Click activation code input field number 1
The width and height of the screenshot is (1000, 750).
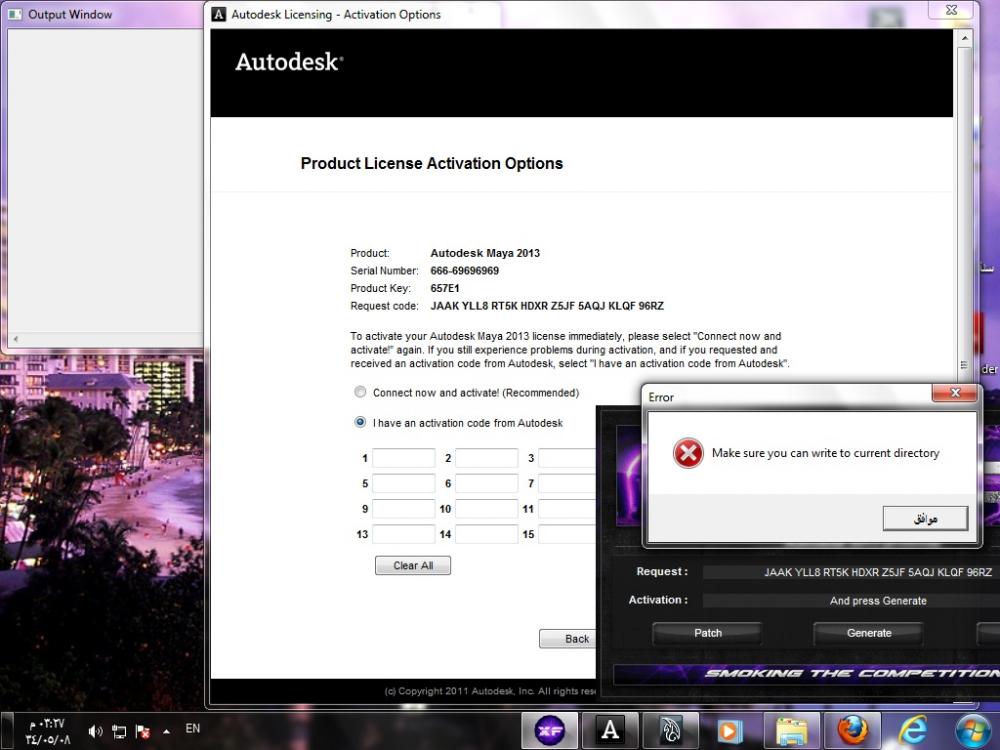pos(404,458)
